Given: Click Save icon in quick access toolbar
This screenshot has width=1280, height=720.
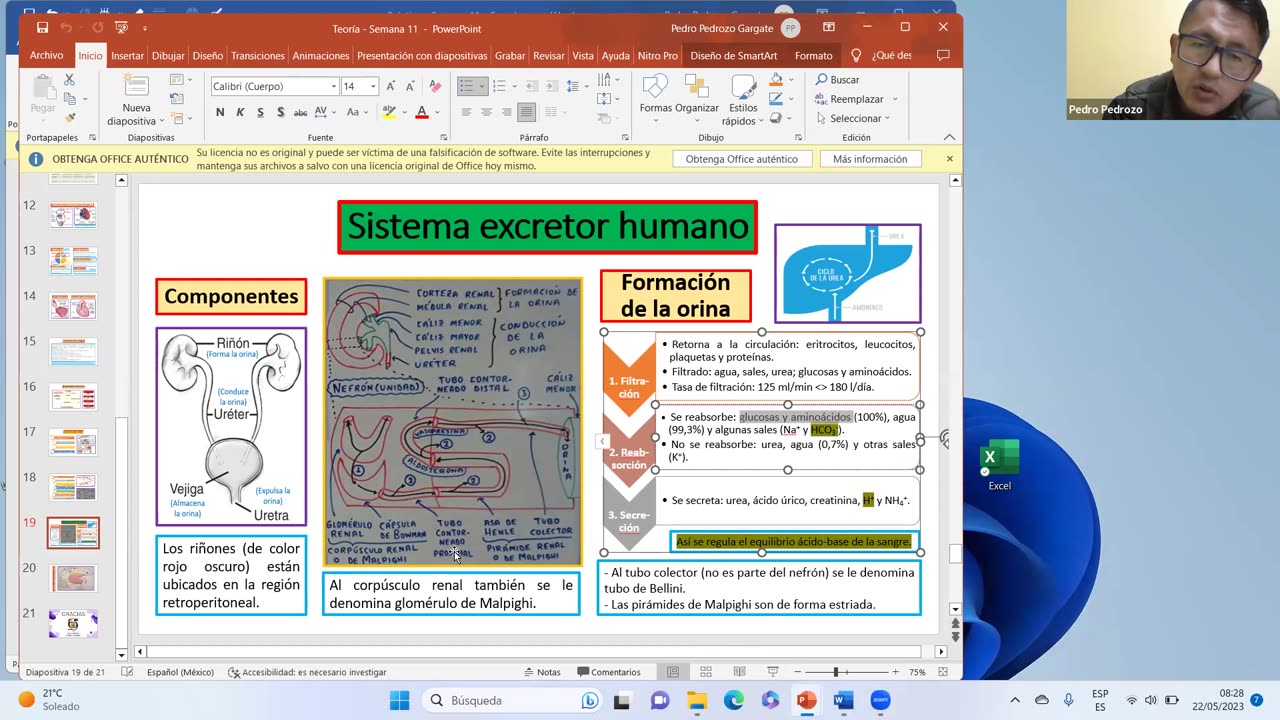Looking at the screenshot, I should pyautogui.click(x=42, y=28).
